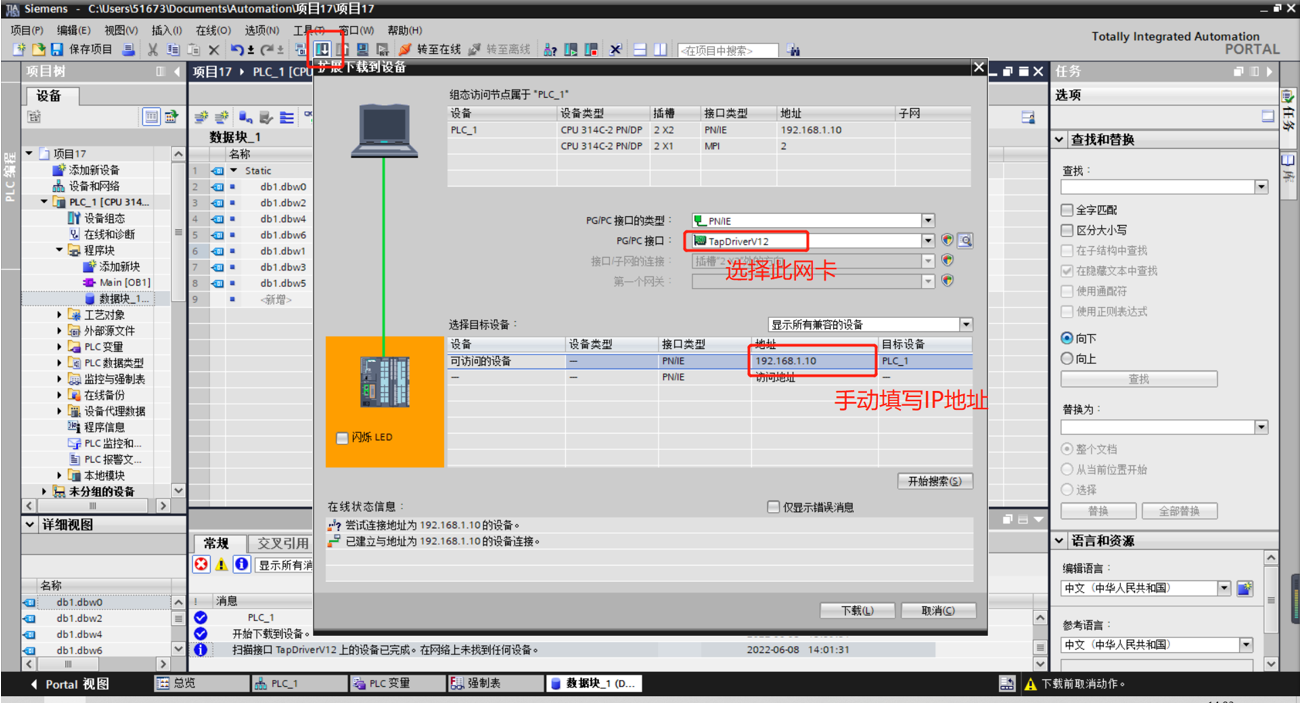This screenshot has height=703, width=1301.
Task: Open the 项目(P) menu
Action: 28,30
